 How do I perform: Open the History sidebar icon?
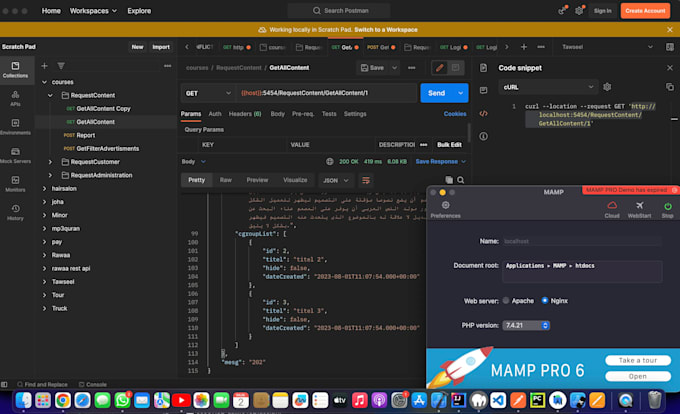[15, 212]
